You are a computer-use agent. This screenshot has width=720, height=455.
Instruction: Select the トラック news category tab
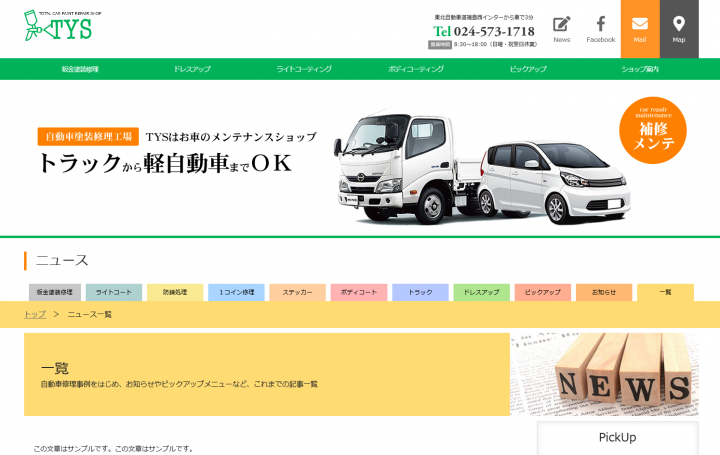click(x=420, y=292)
